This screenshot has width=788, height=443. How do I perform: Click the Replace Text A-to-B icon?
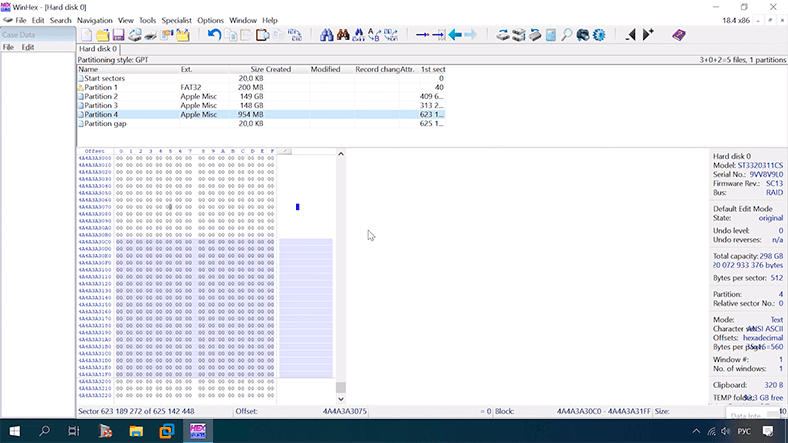coord(374,35)
